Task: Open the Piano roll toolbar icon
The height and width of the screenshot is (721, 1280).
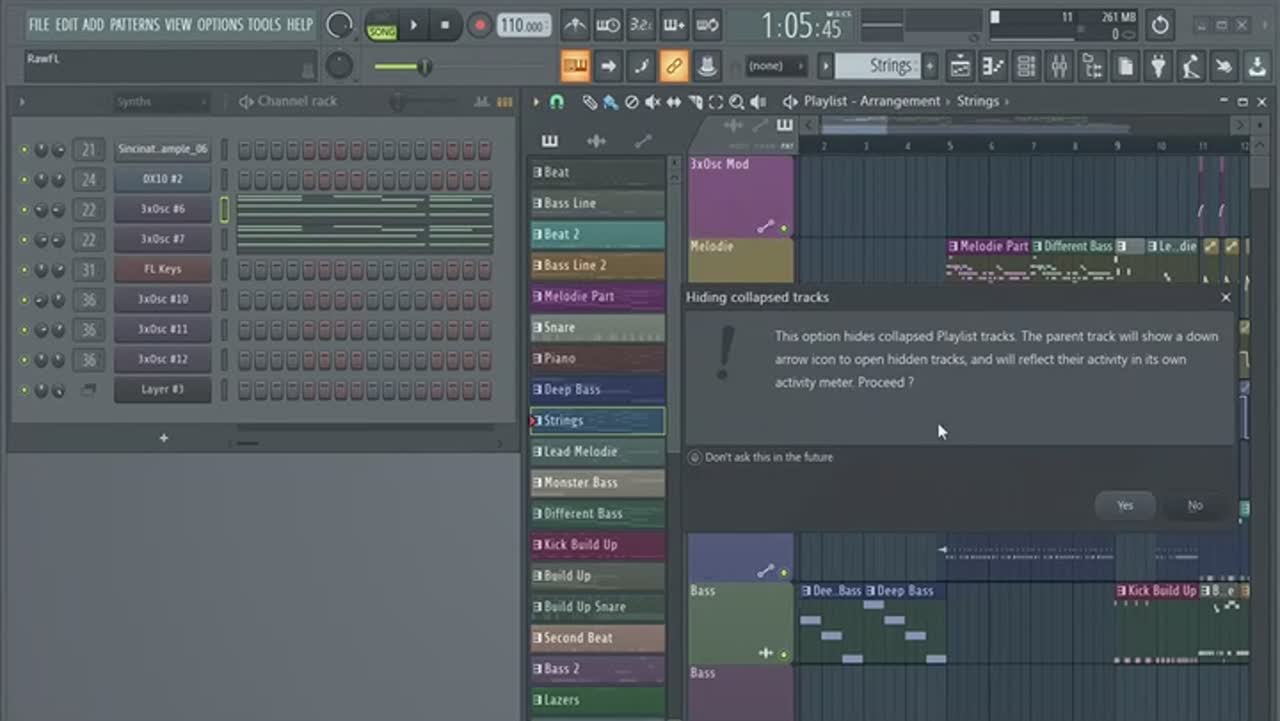Action: (993, 67)
